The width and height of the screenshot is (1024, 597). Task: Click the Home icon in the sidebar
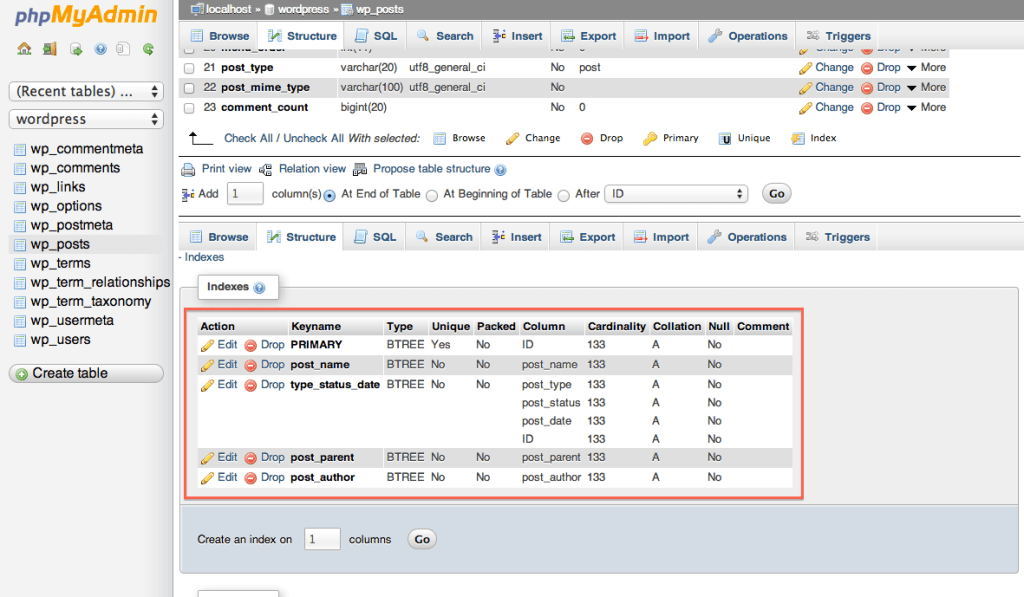(x=24, y=48)
